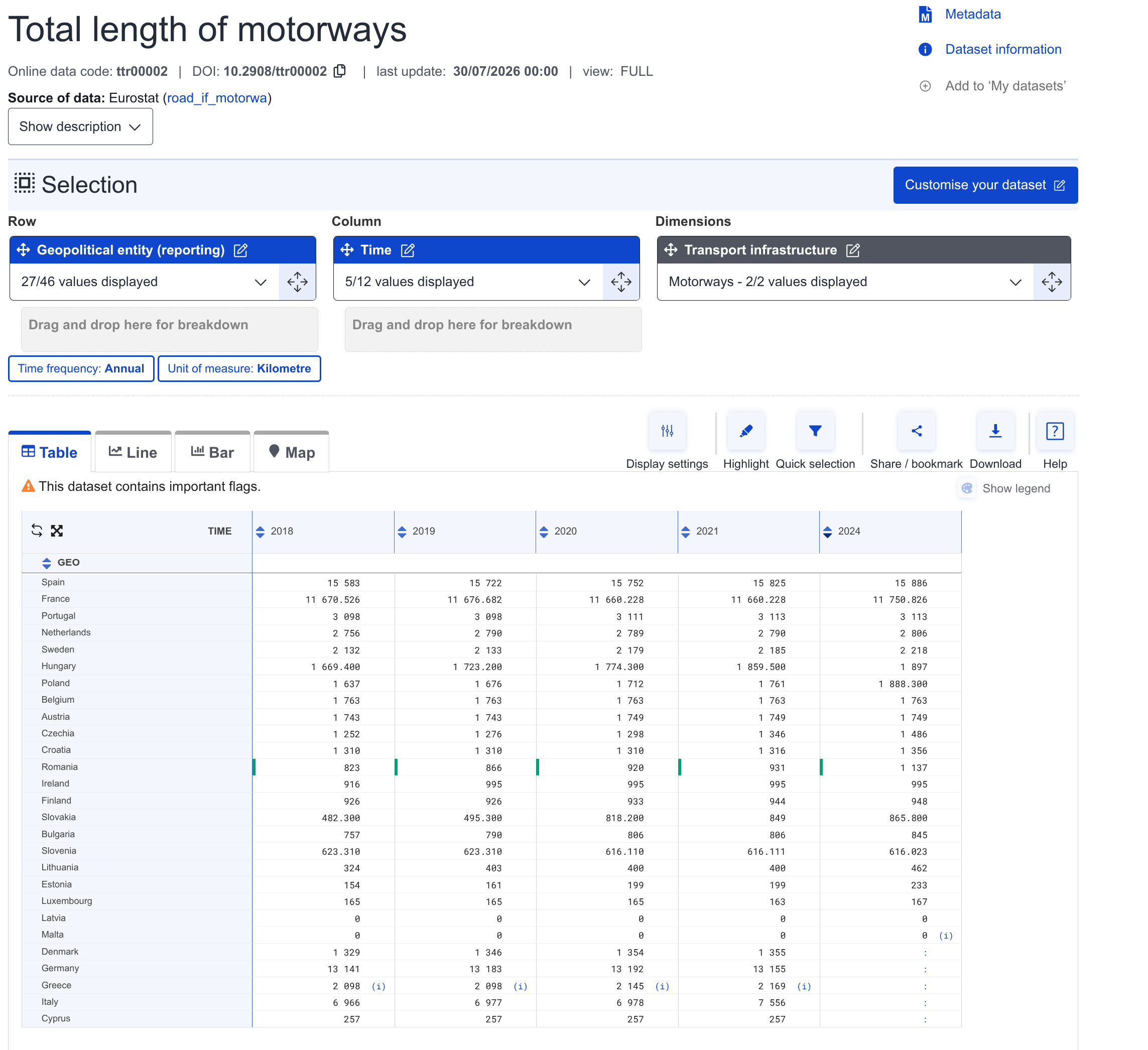1148x1050 pixels.
Task: Click Customise your dataset button
Action: pyautogui.click(x=984, y=185)
